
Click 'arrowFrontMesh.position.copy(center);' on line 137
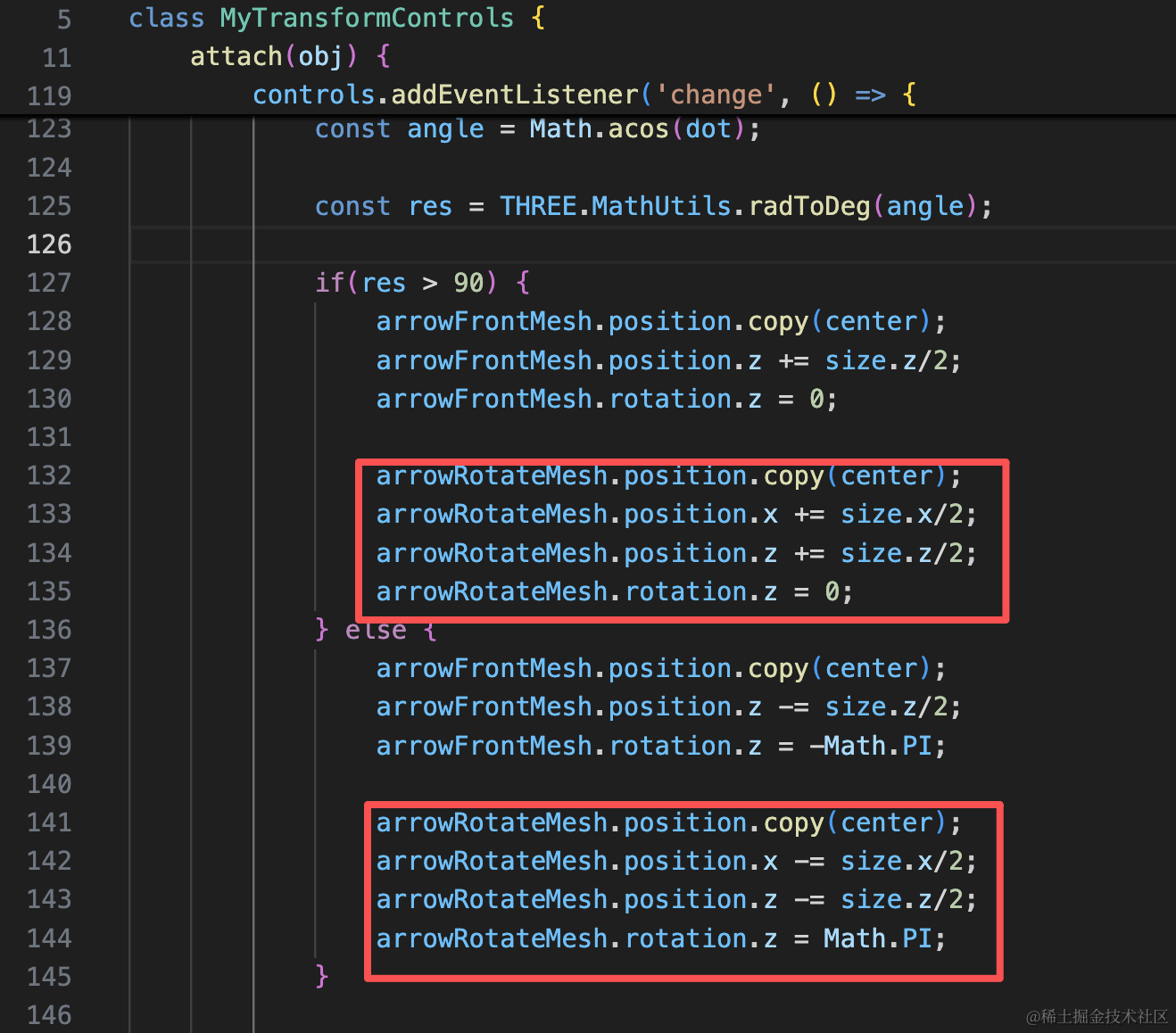point(661,668)
